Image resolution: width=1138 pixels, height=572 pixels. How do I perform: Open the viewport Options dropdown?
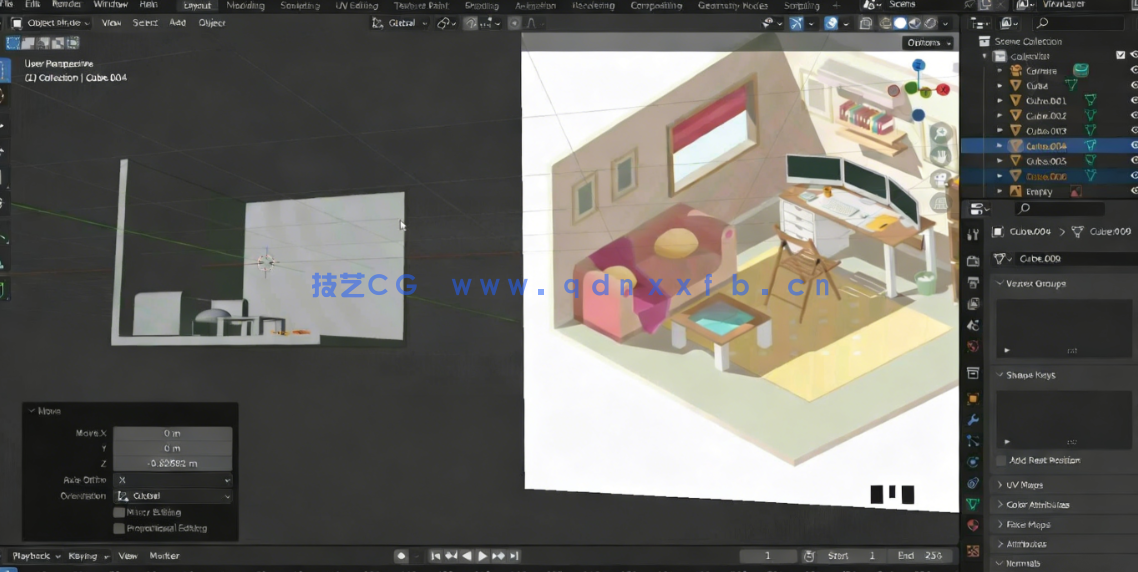click(x=928, y=43)
